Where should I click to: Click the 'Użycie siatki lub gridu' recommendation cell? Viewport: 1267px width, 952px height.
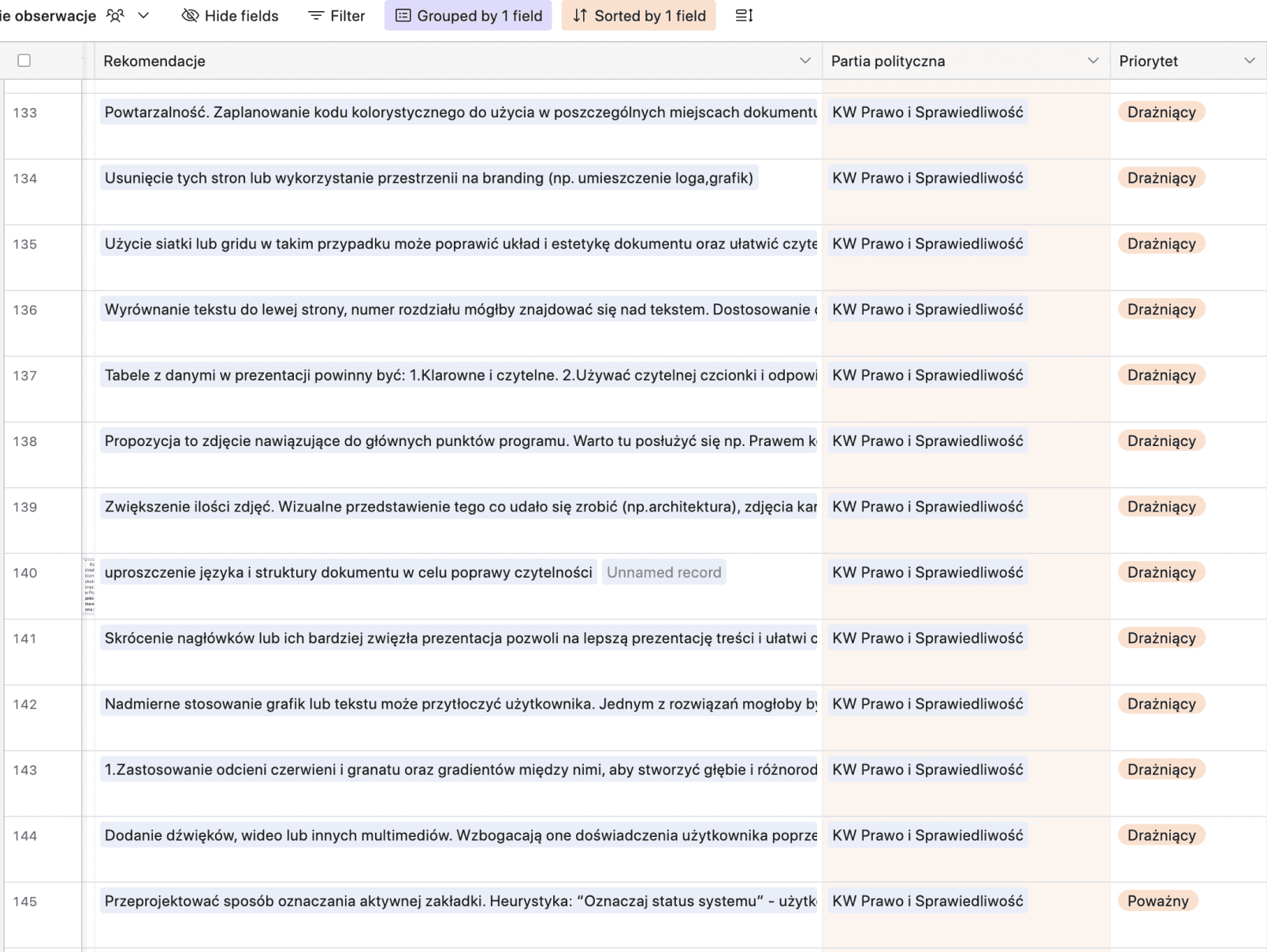coord(459,244)
